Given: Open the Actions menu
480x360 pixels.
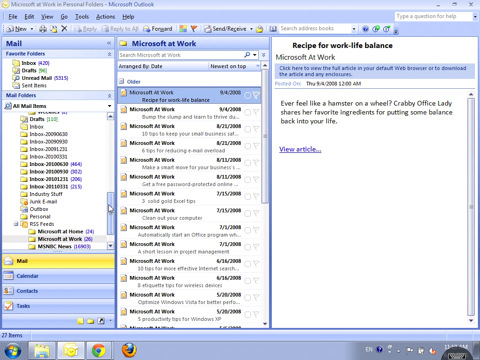Looking at the screenshot, I should (x=105, y=17).
